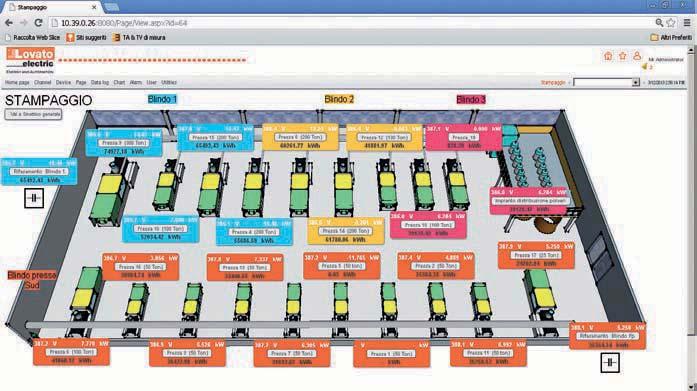This screenshot has height=391, width=697.
Task: Click the orange user profile icon
Action: point(637,56)
